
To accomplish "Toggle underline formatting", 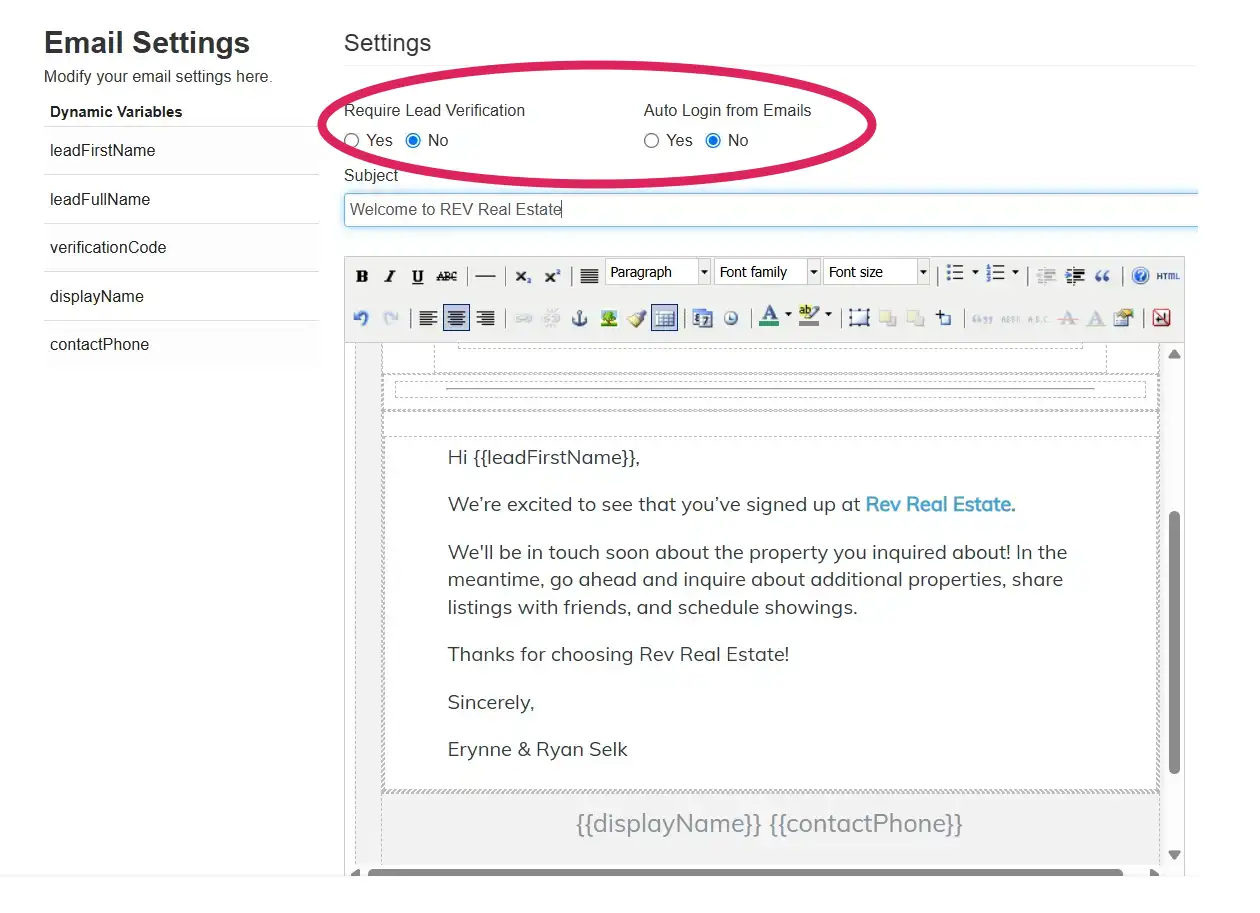I will tap(417, 276).
